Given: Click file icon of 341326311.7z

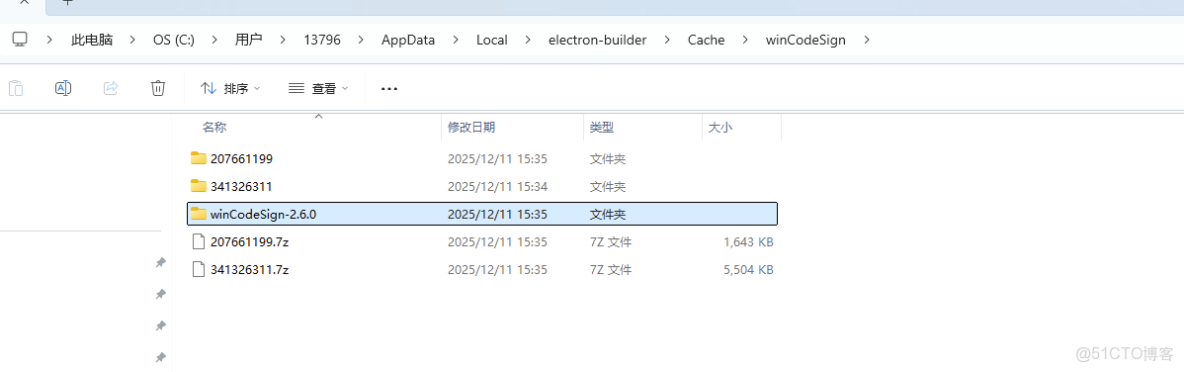Looking at the screenshot, I should [199, 269].
